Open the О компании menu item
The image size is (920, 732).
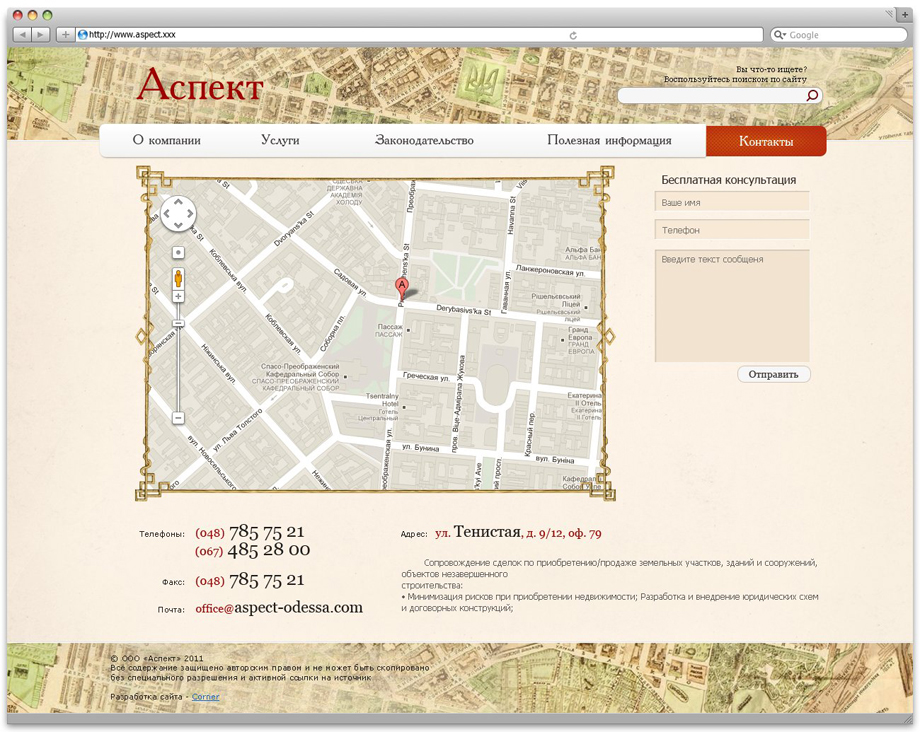(x=167, y=140)
